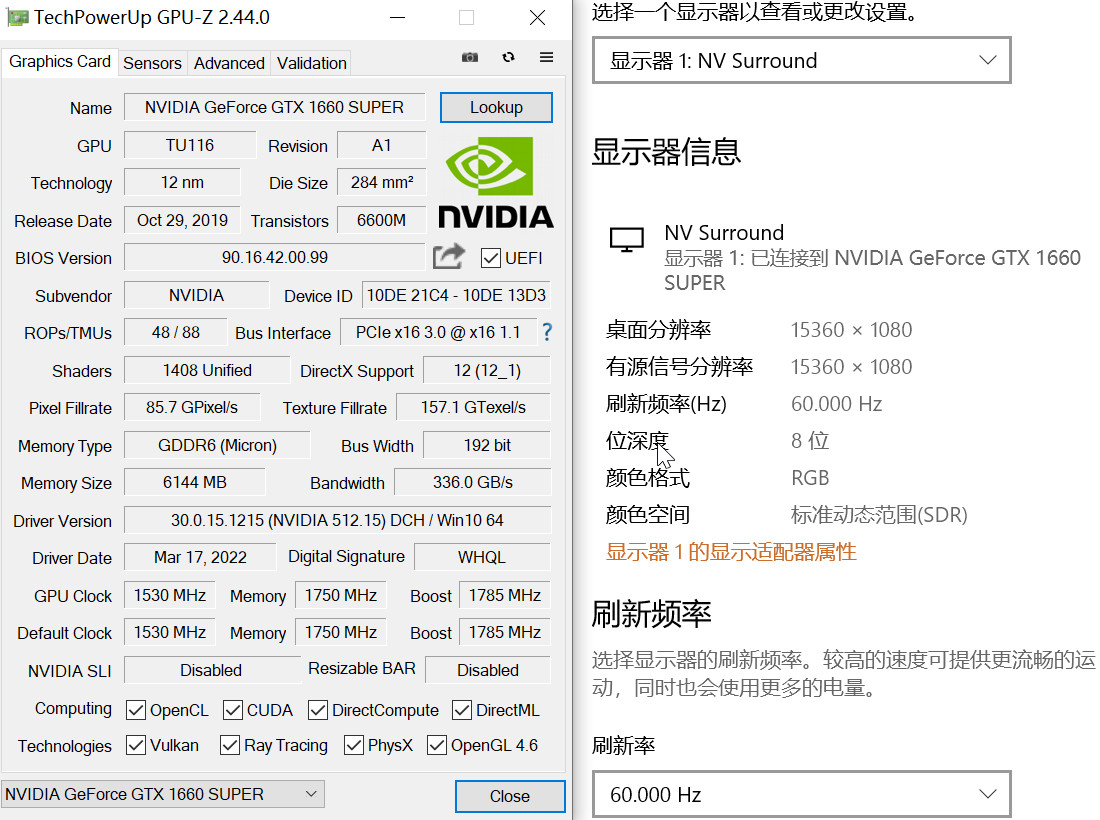Click the Release Date field Oct 29, 2019
Screen dimensions: 1100x820
[x=182, y=220]
